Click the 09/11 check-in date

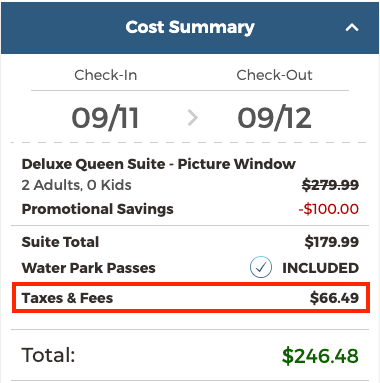point(105,118)
